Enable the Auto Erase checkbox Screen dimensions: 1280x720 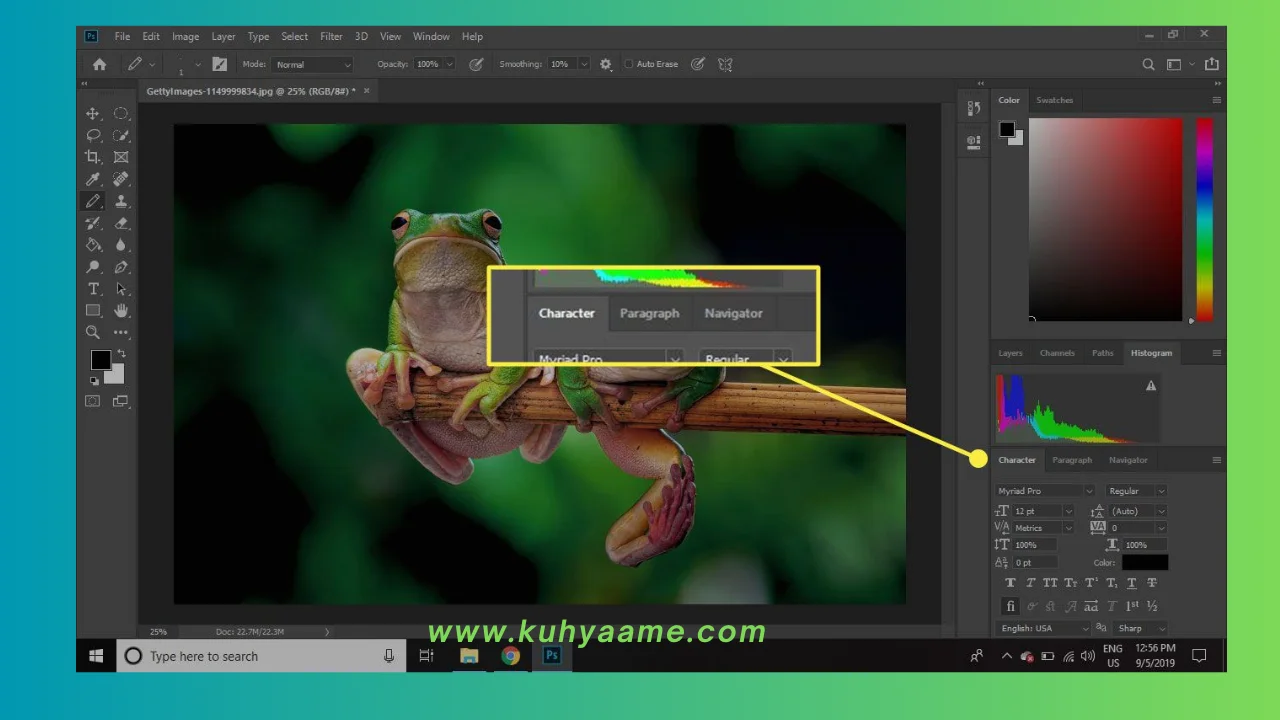(629, 64)
